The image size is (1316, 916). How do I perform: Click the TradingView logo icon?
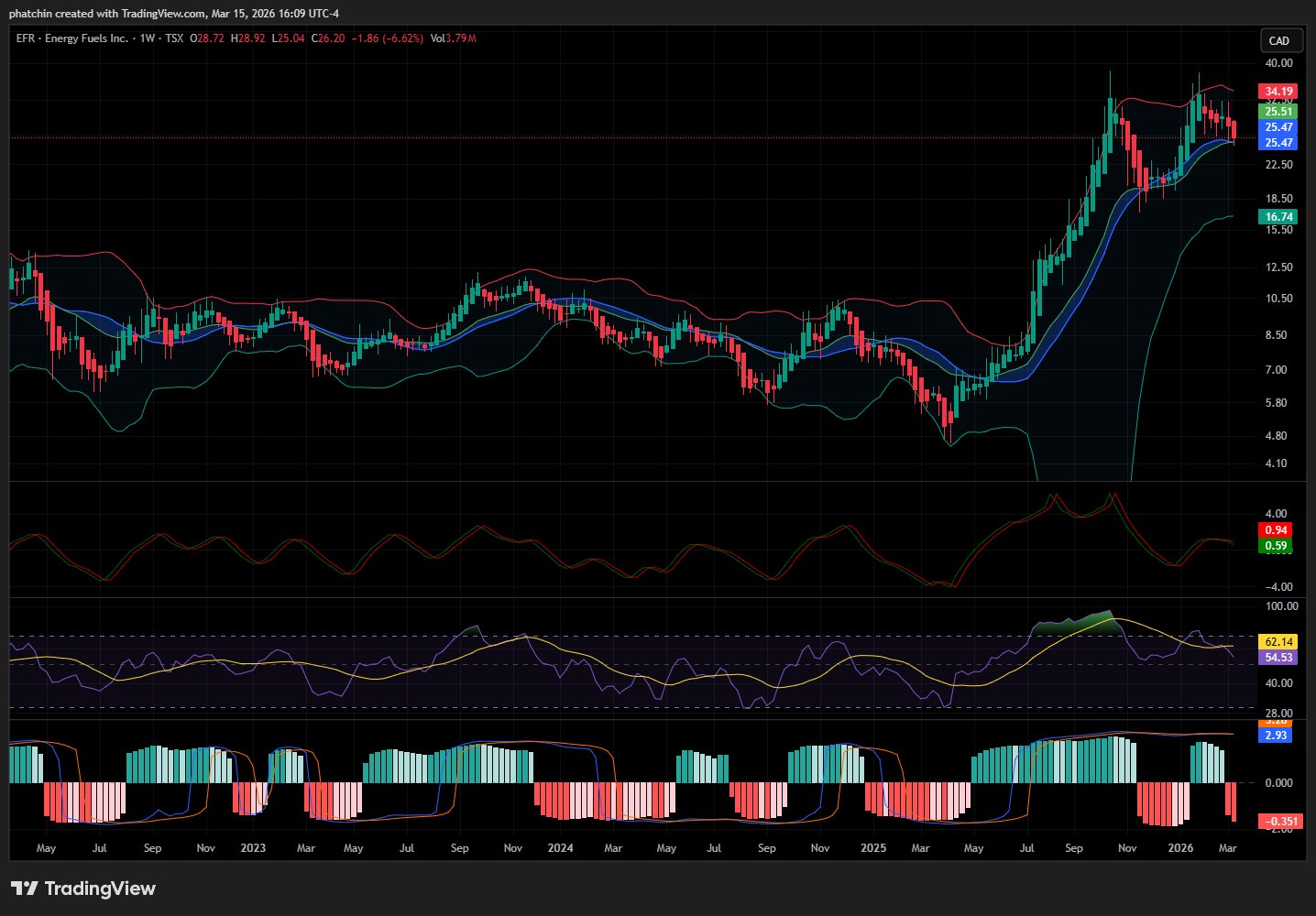[x=25, y=889]
